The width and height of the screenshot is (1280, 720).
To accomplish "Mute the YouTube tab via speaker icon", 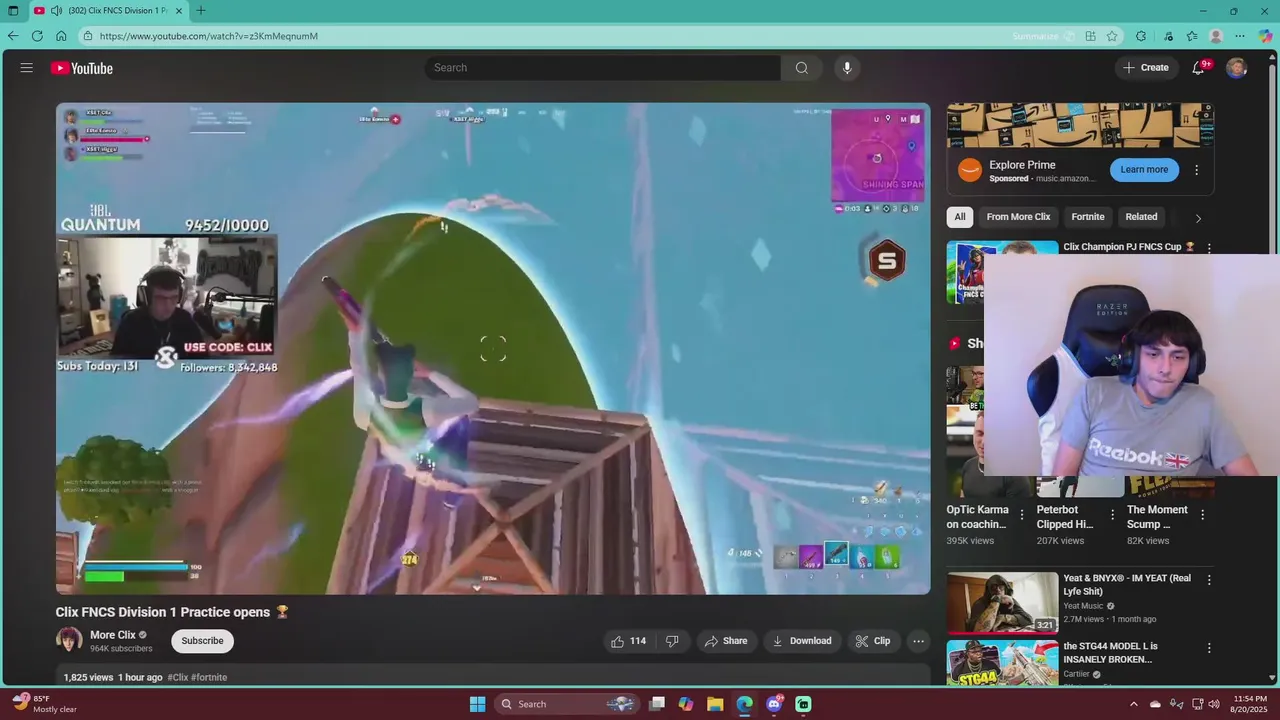I will tap(56, 11).
